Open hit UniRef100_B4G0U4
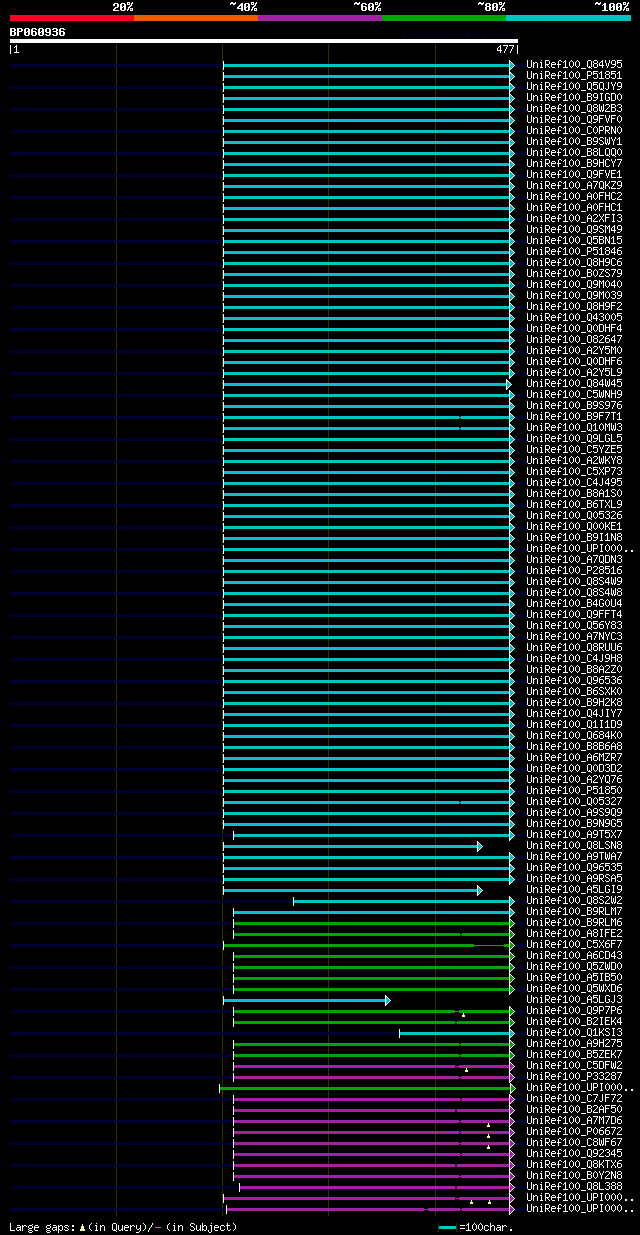The image size is (640, 1235). (x=574, y=603)
